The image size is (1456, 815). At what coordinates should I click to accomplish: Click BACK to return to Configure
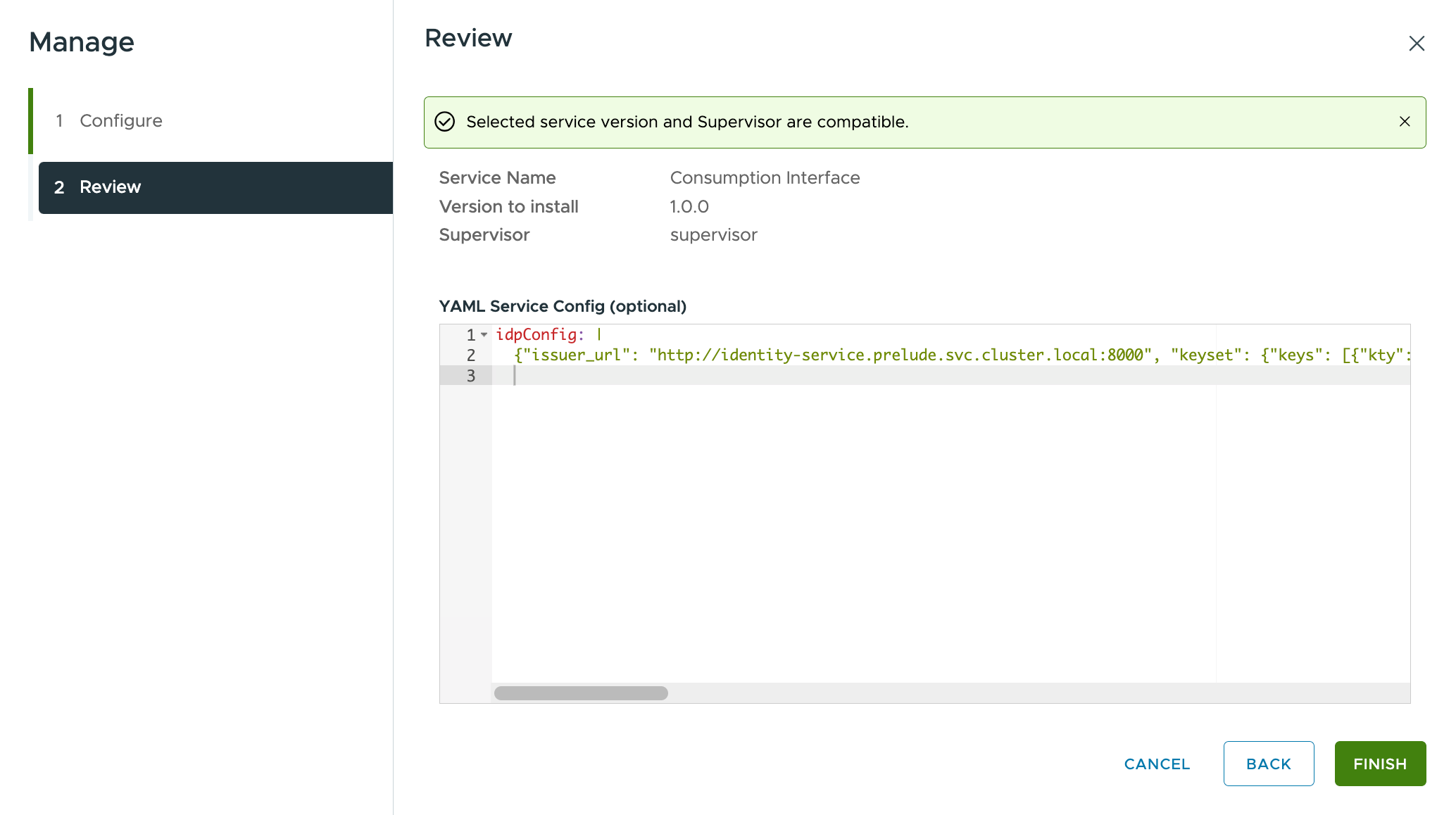[1268, 762]
